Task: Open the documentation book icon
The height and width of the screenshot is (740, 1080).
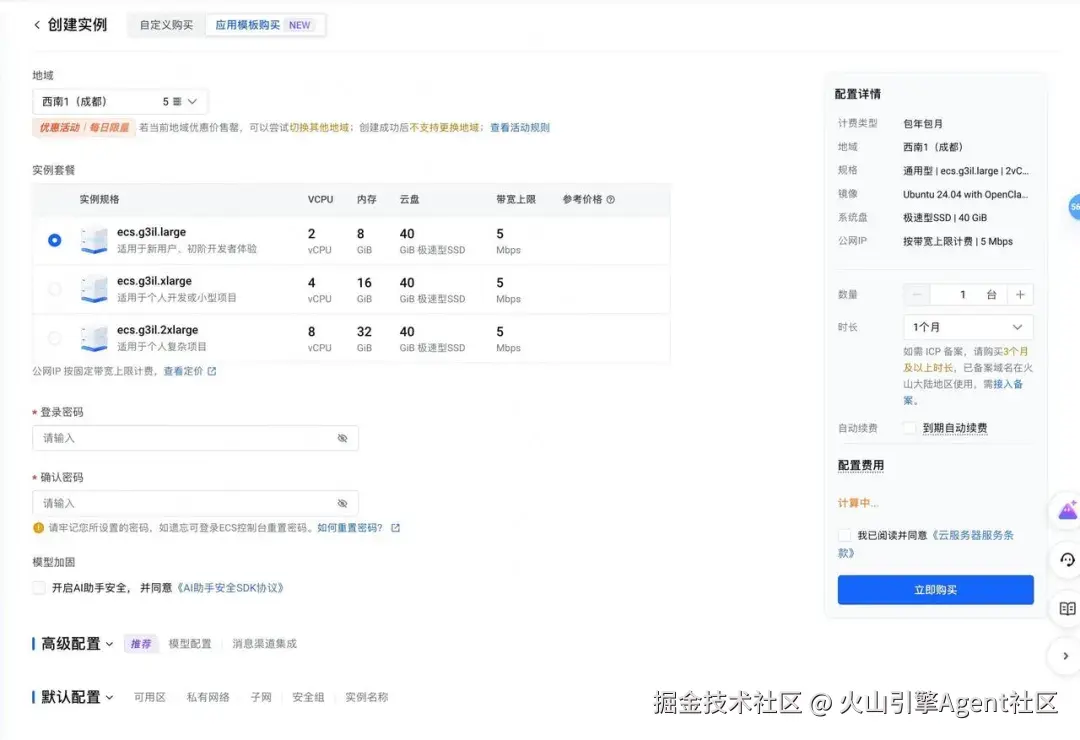Action: pos(1068,608)
